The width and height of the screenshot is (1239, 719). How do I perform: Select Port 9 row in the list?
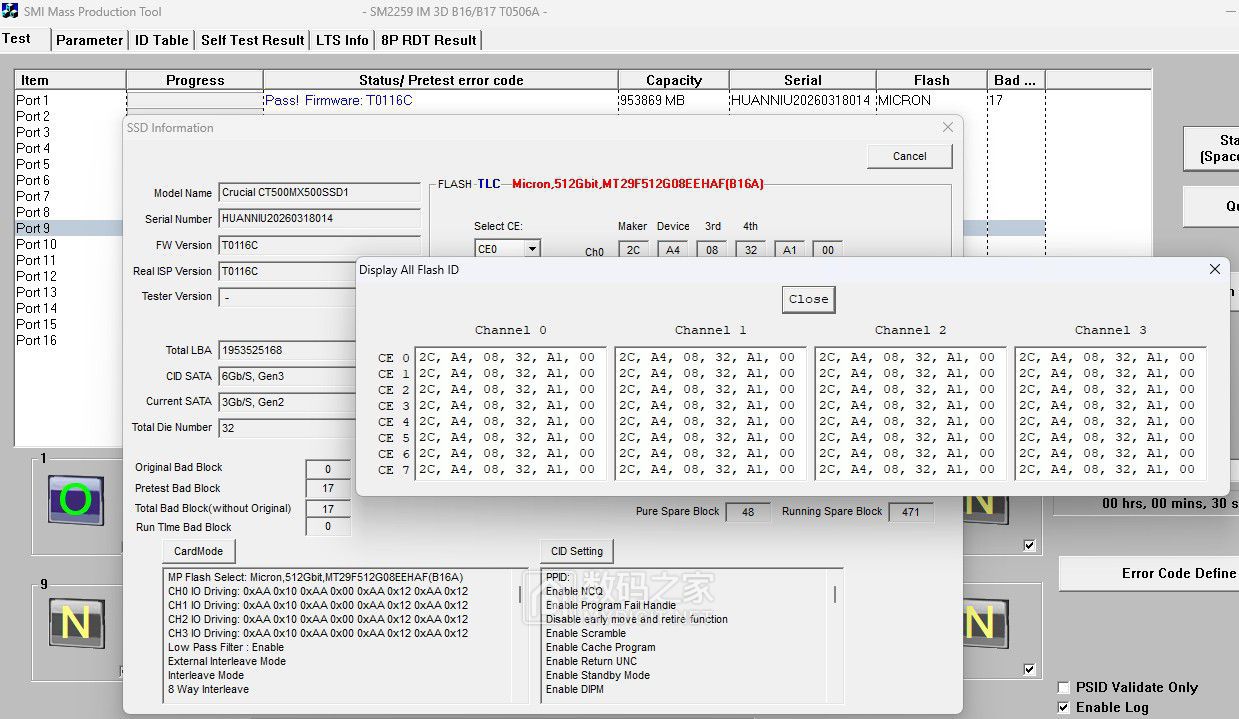[530, 228]
